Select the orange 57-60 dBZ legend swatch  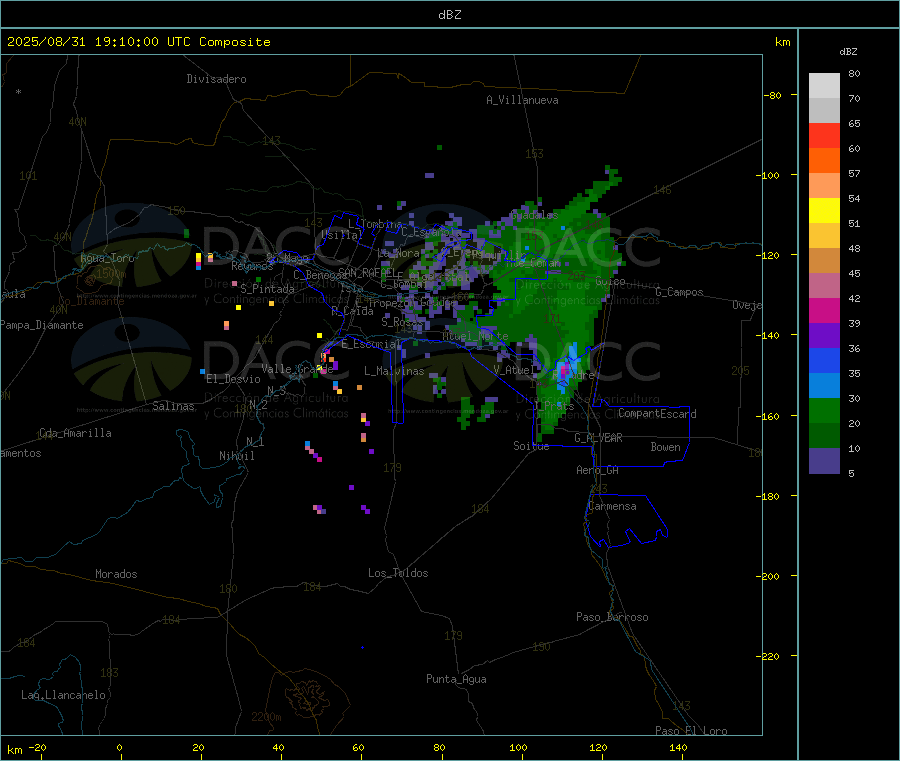[x=824, y=161]
